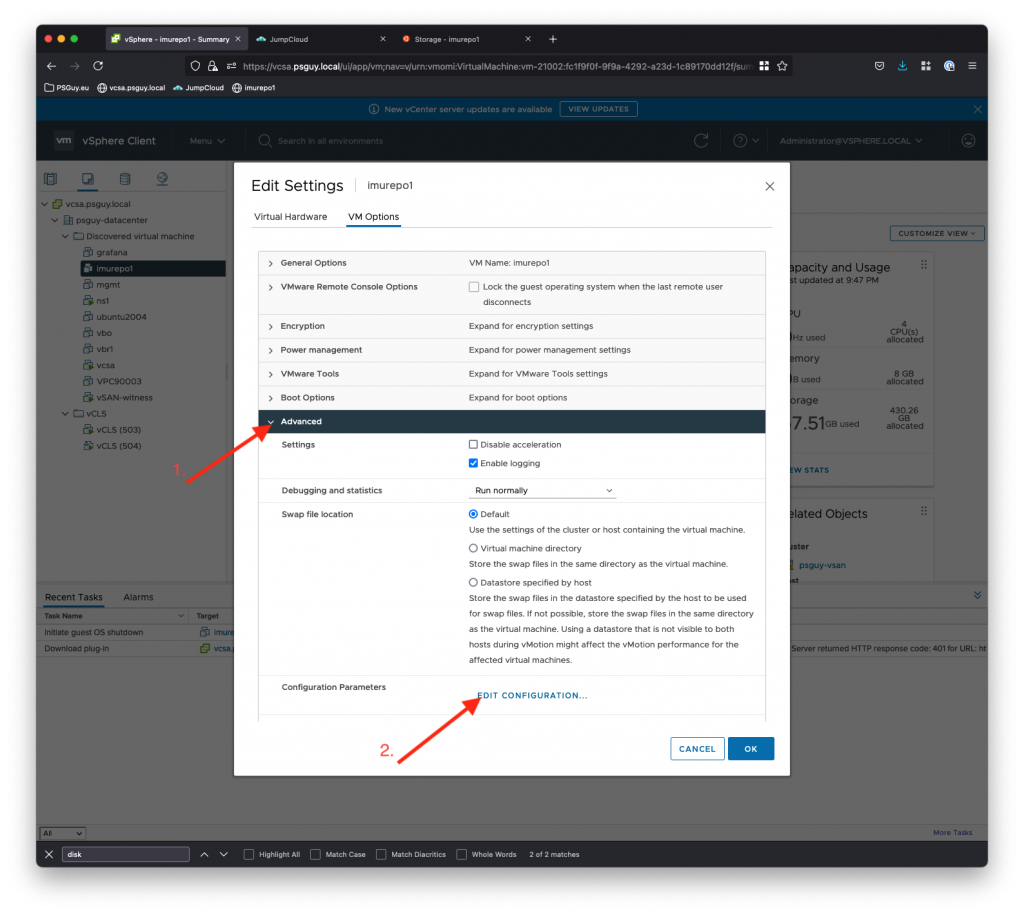The image size is (1024, 915).
Task: Switch to the JumpCloud browser tab
Action: tap(319, 39)
